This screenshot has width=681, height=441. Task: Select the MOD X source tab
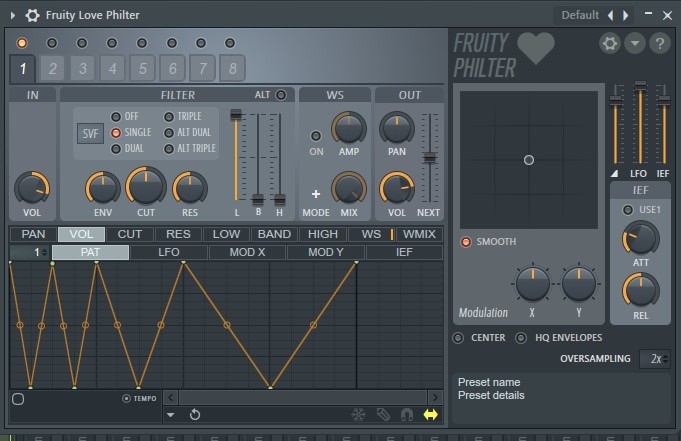click(247, 252)
